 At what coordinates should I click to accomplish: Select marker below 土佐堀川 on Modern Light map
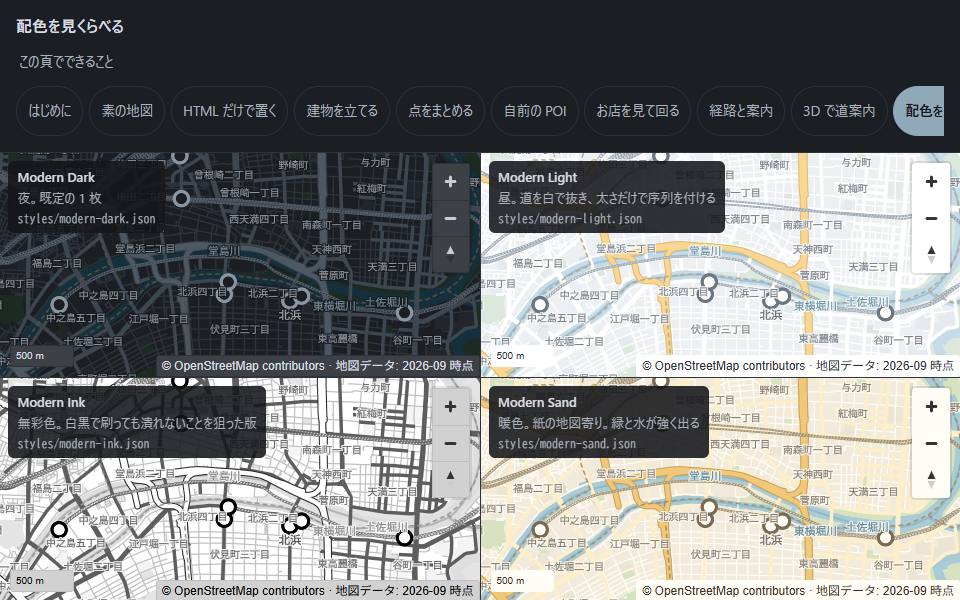[885, 313]
